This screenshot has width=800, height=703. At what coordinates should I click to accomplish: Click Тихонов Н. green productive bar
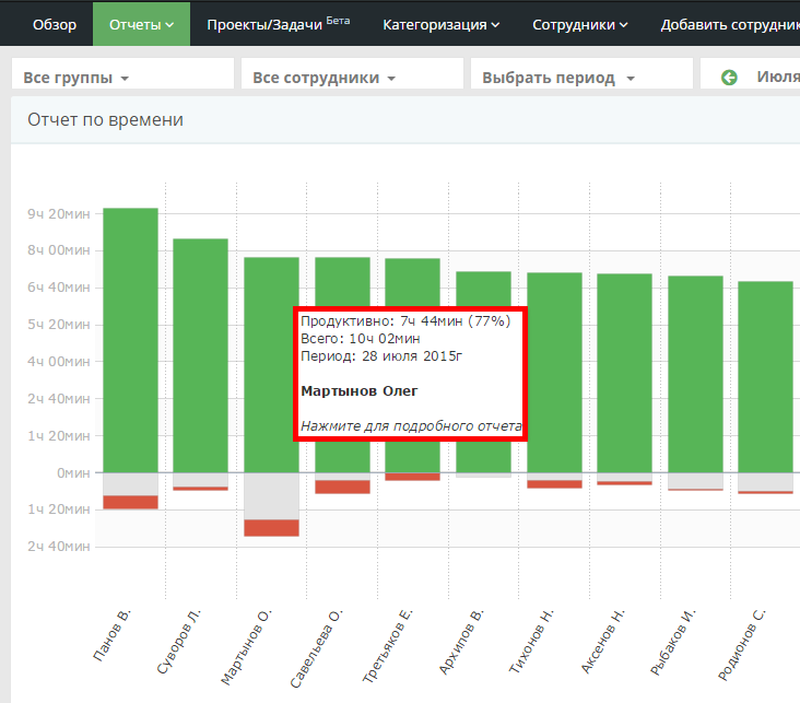click(555, 372)
